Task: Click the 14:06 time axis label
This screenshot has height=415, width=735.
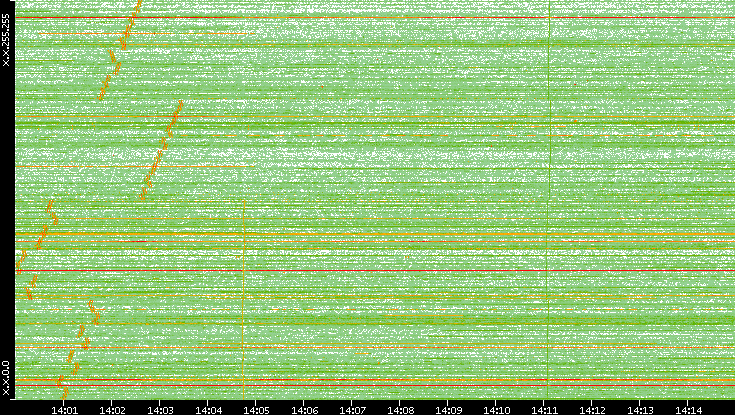Action: pos(304,411)
